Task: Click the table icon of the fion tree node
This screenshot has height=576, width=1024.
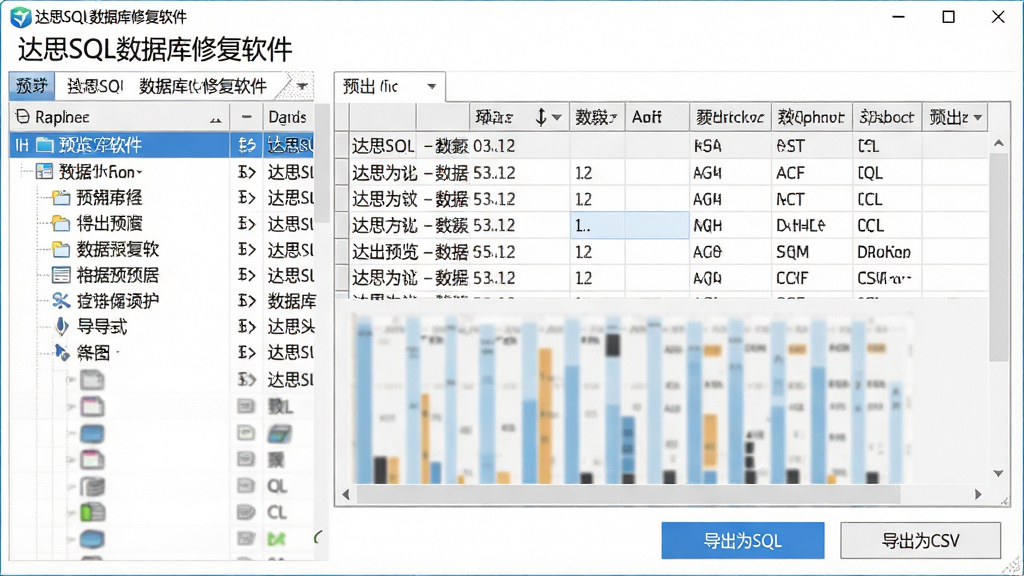Action: tap(44, 171)
